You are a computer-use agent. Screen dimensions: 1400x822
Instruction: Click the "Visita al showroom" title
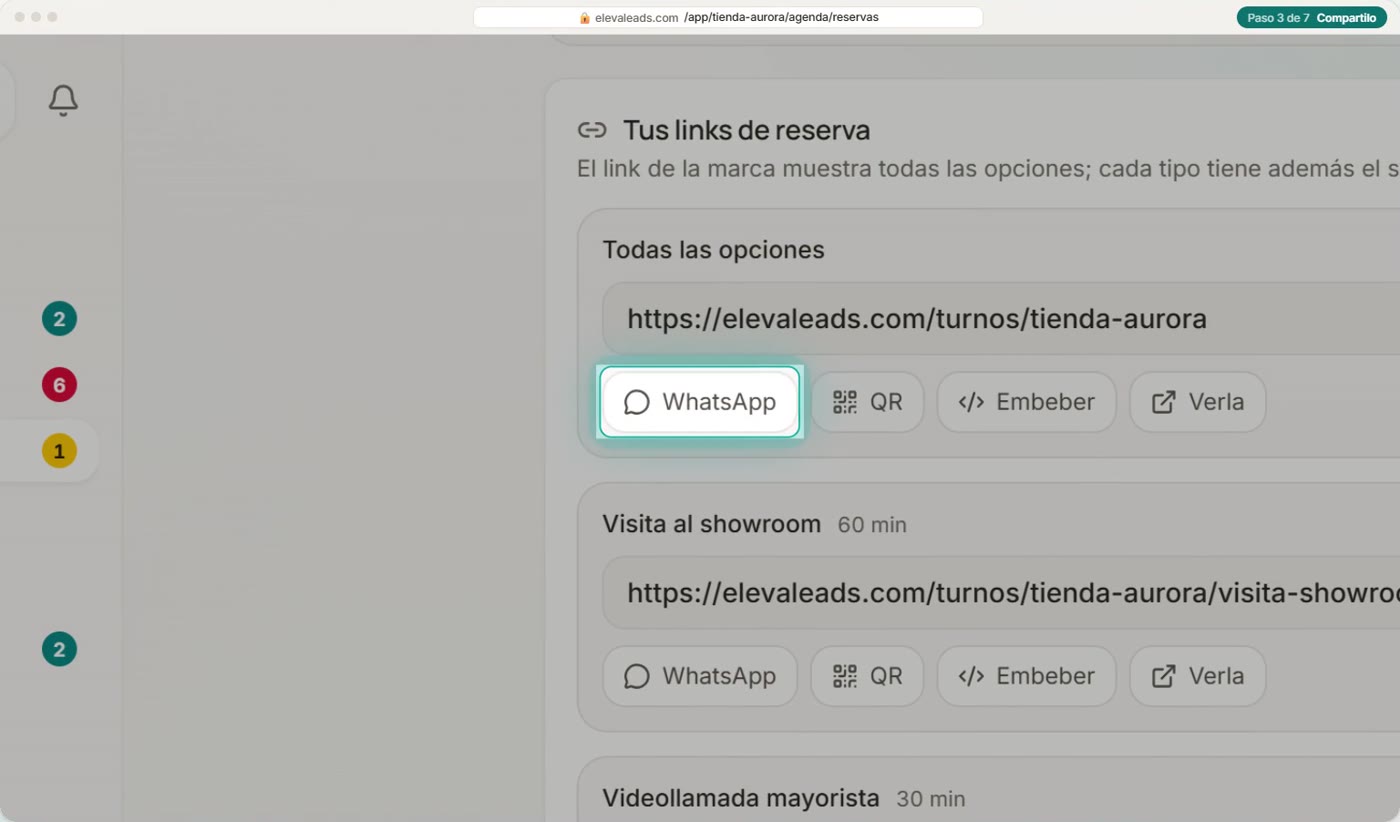(x=711, y=524)
